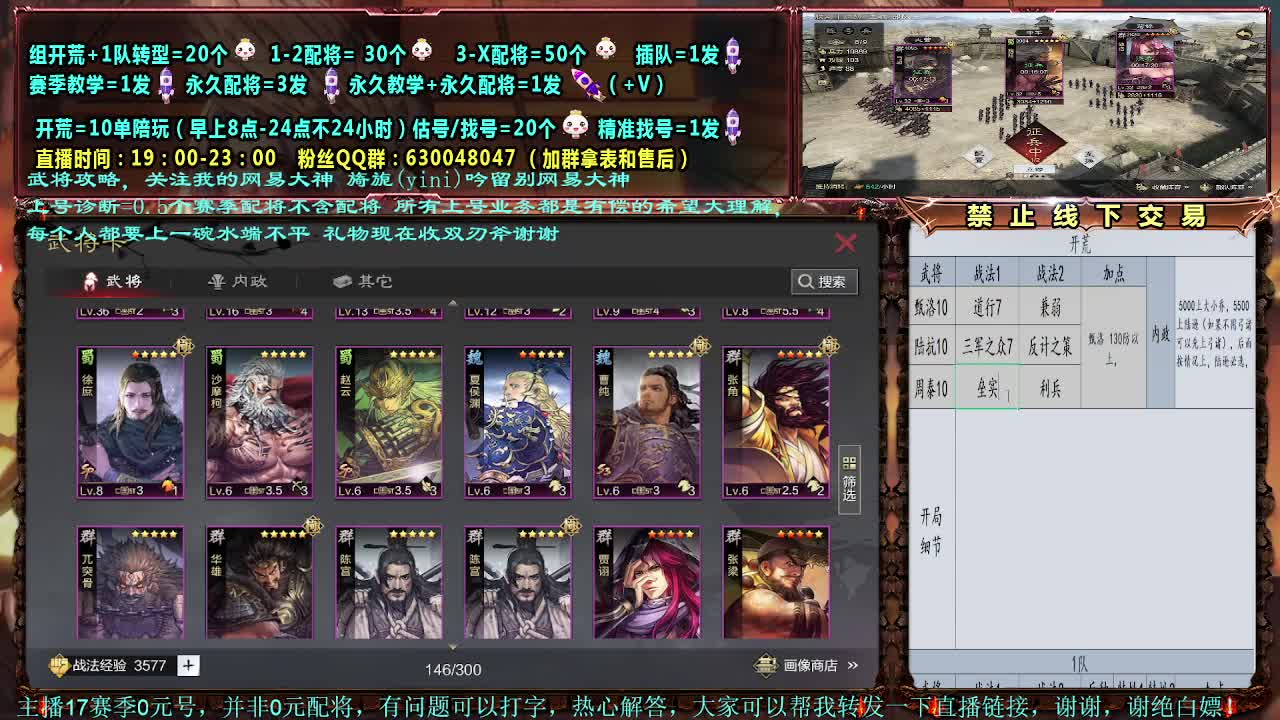Click the 146/300 card count
This screenshot has width=1280, height=720.
coord(453,669)
